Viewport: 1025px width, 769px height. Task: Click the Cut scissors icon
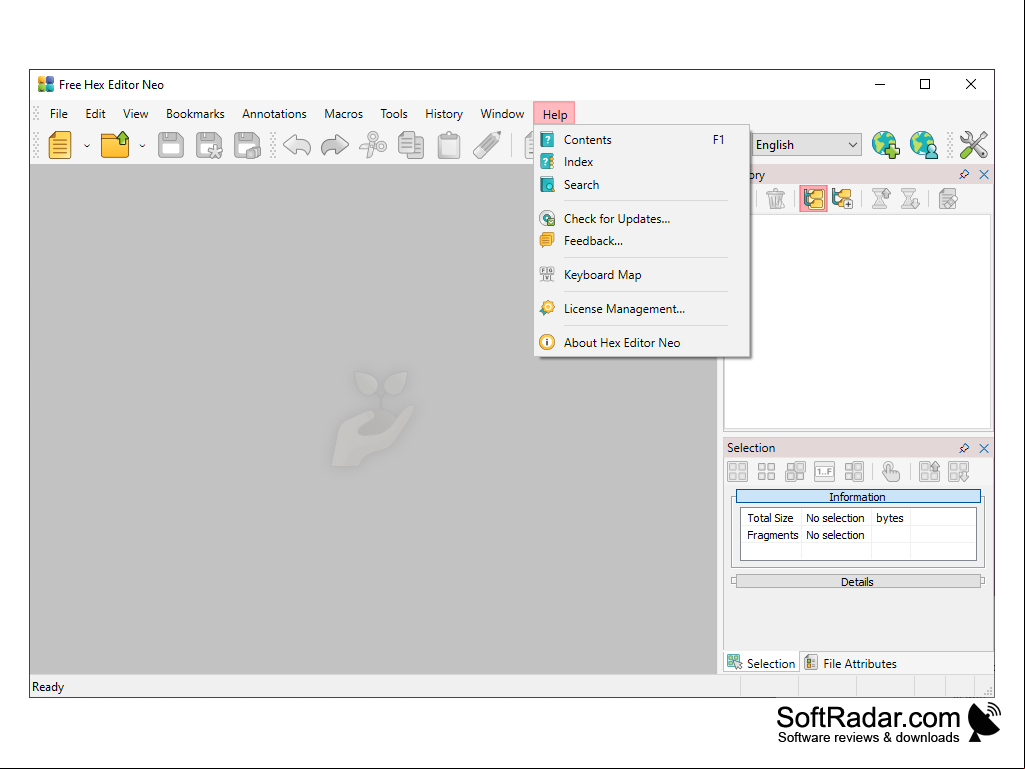pos(373,145)
